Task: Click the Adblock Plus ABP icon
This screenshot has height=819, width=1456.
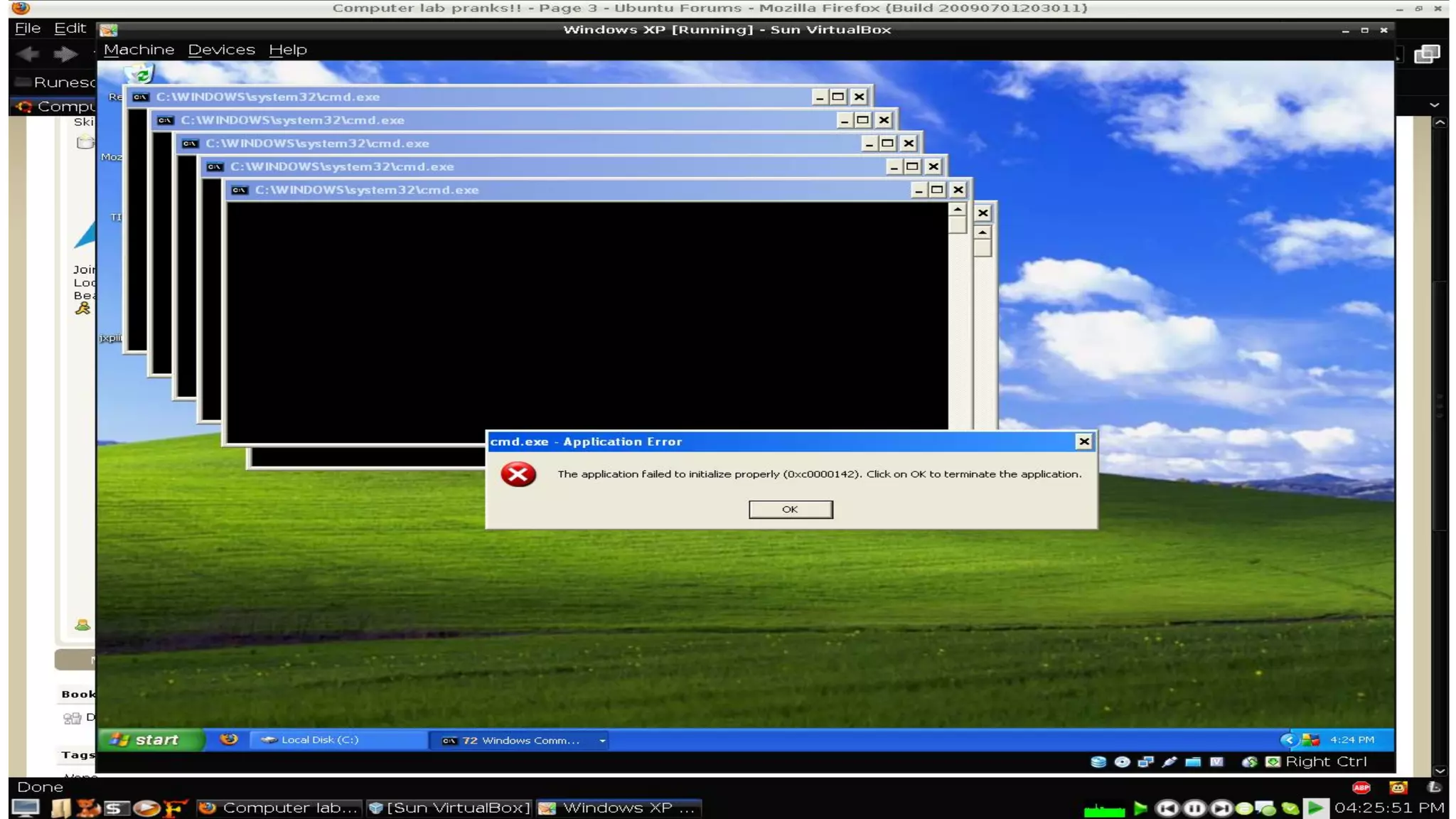Action: (x=1361, y=787)
